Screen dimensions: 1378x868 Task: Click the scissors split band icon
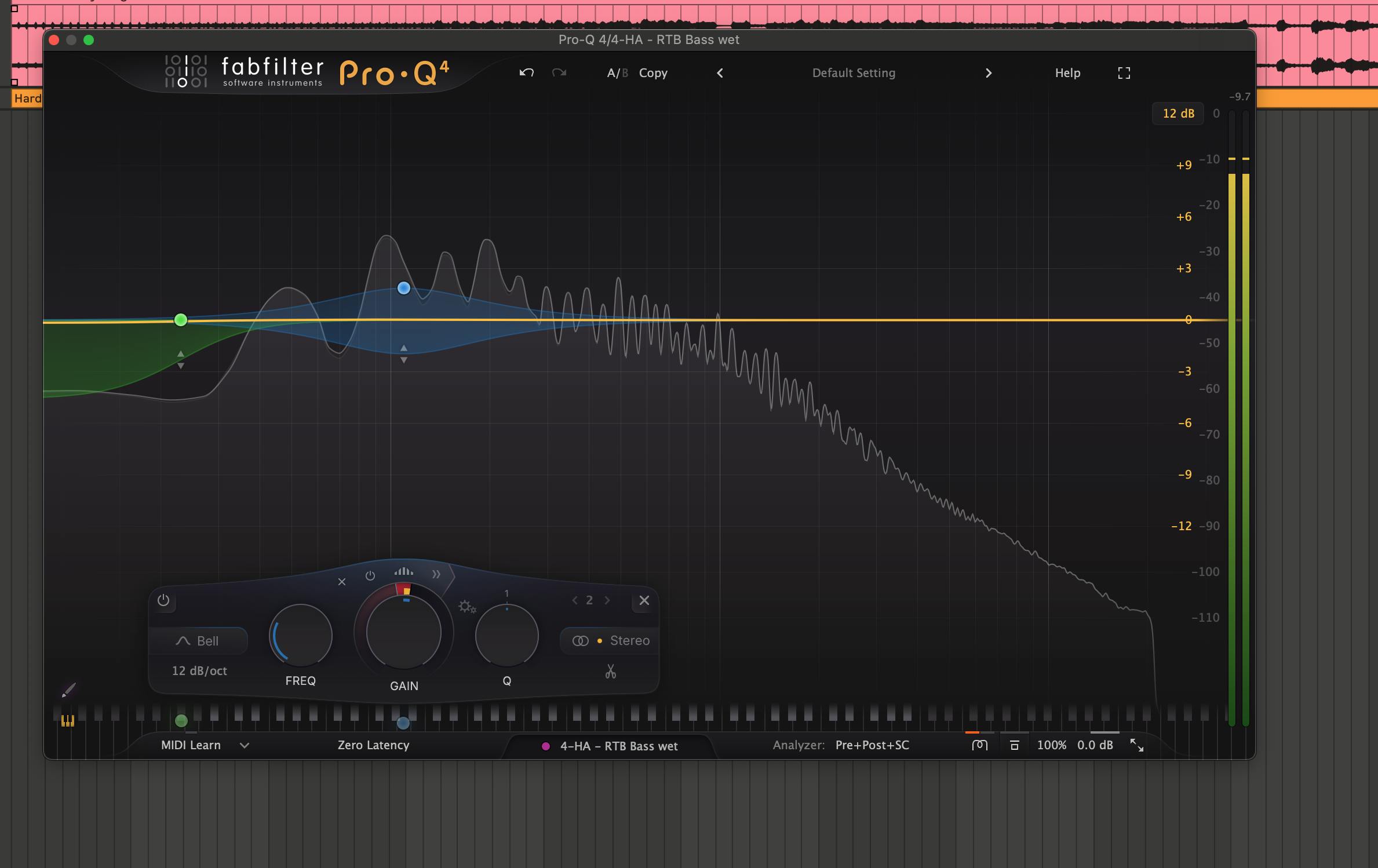point(610,672)
